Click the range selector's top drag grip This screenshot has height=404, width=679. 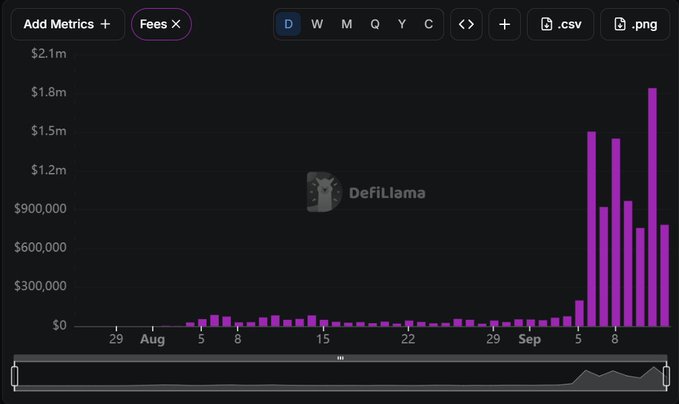[x=340, y=358]
